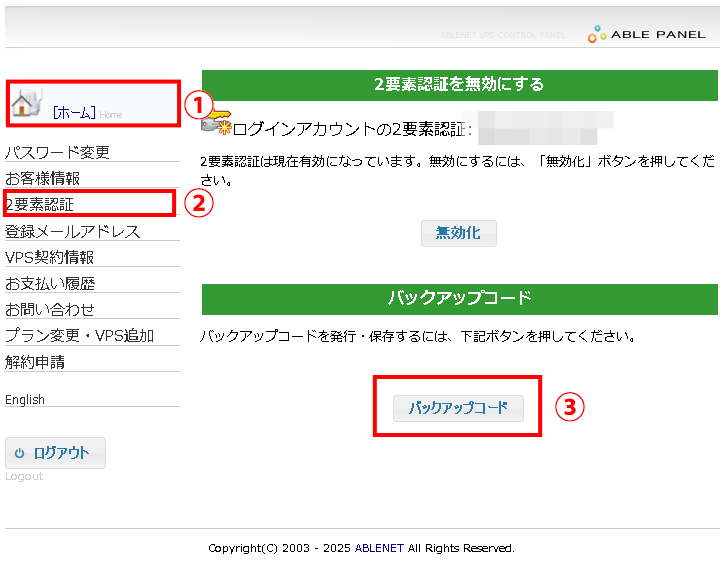This screenshot has width=725, height=565.
Task: Click the home house icon
Action: tap(26, 103)
